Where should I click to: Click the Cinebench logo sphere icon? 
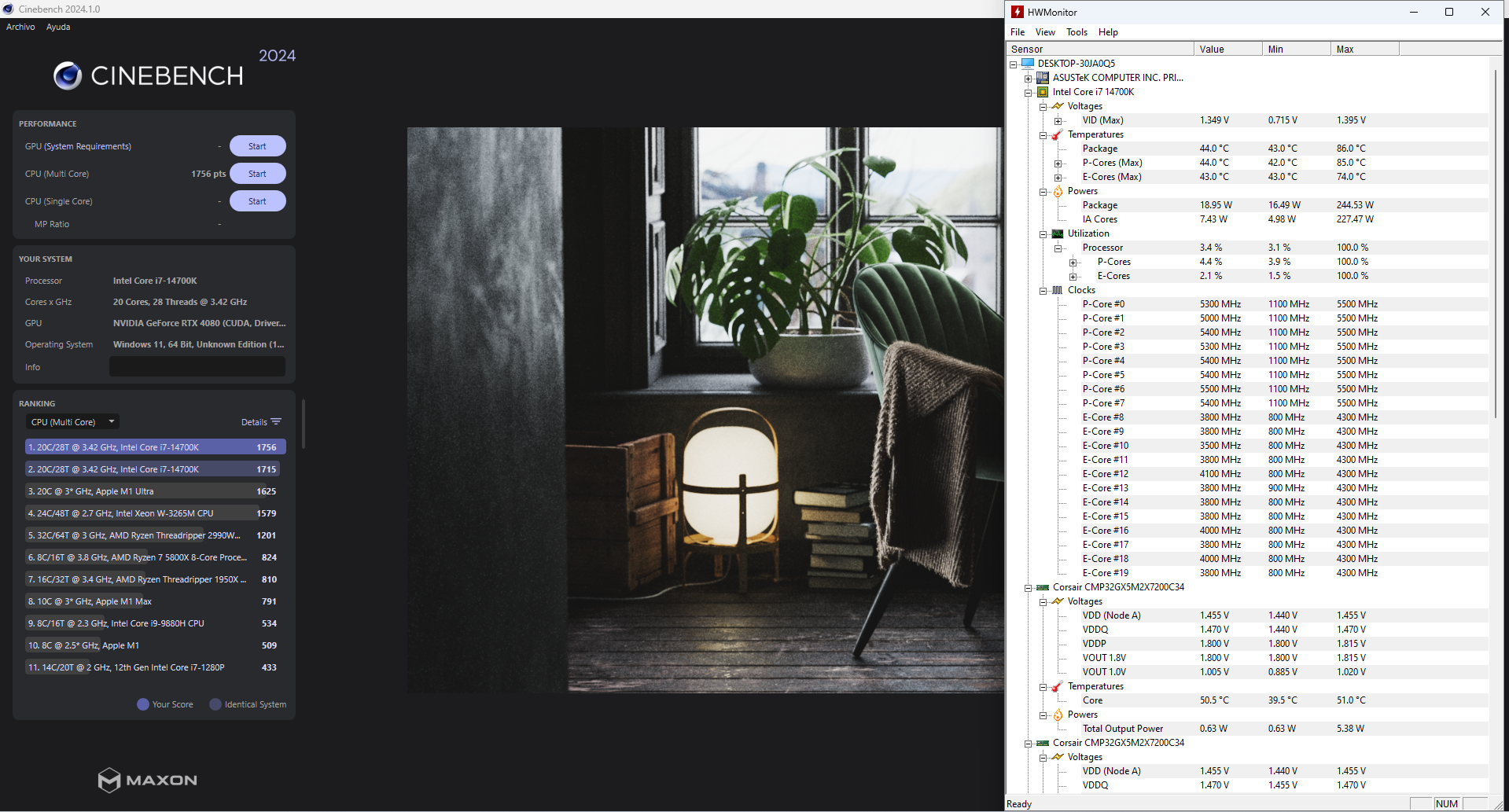(x=68, y=75)
